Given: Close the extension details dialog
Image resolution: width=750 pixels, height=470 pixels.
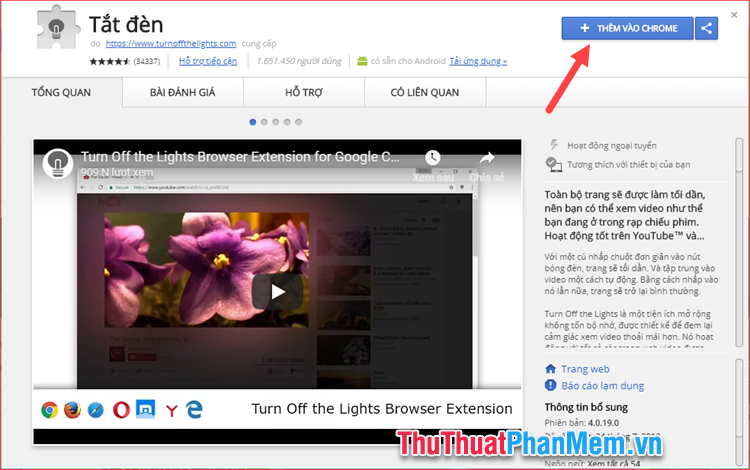Looking at the screenshot, I should coord(734,15).
